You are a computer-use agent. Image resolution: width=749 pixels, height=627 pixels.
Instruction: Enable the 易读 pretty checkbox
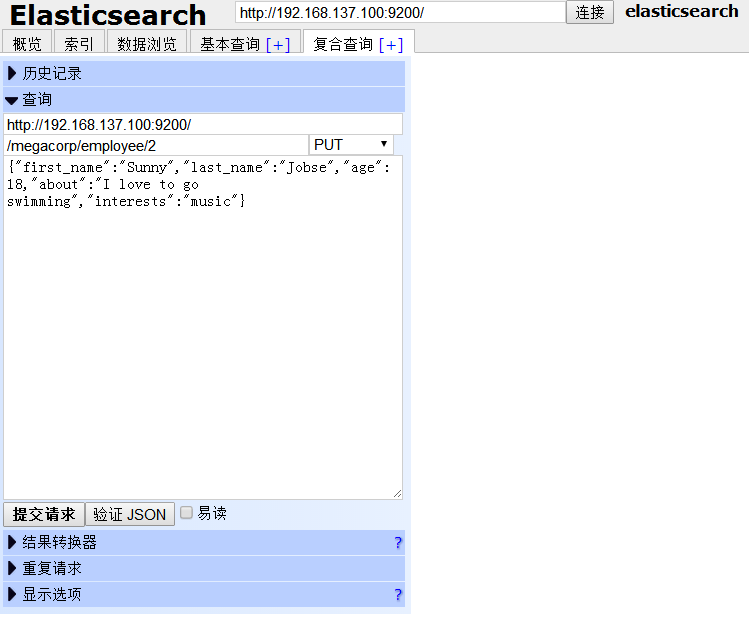point(186,513)
